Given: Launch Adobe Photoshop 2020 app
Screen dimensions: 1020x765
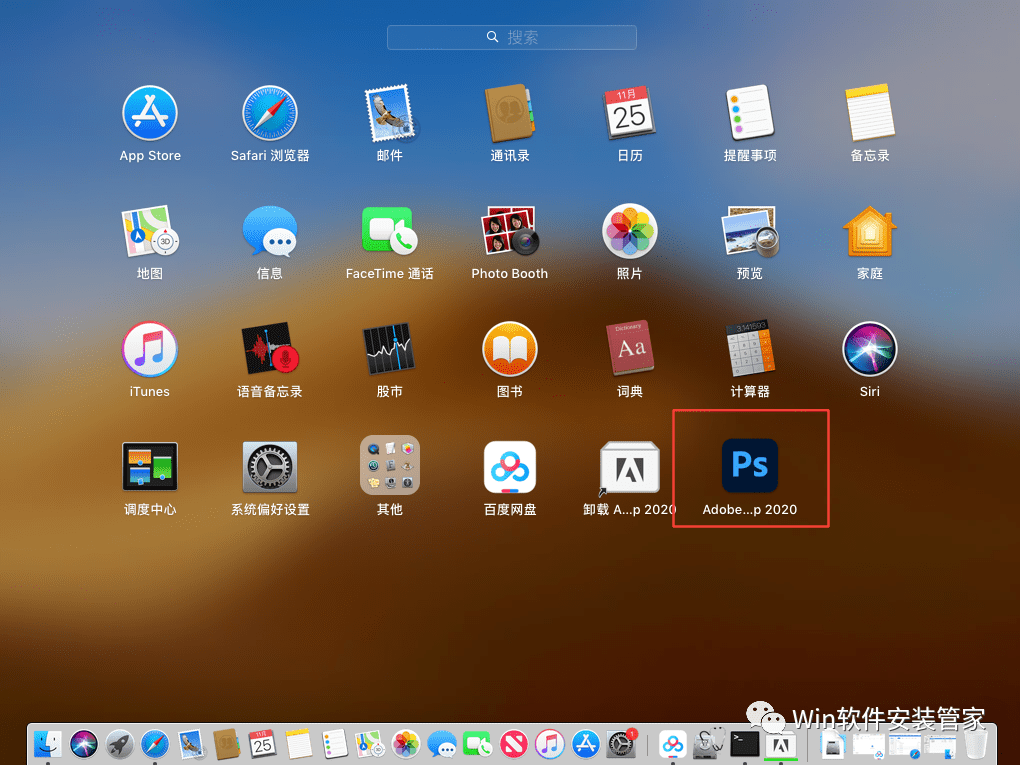Looking at the screenshot, I should click(749, 465).
